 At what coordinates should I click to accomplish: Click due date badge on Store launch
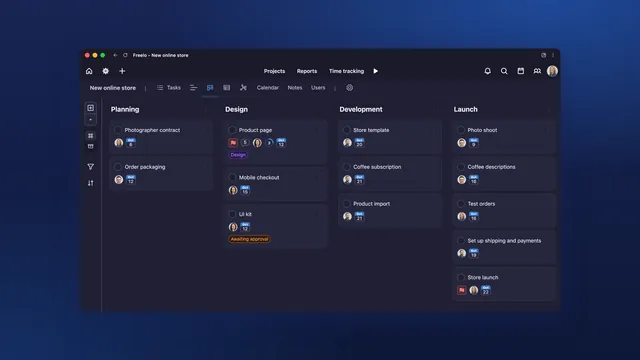[486, 290]
